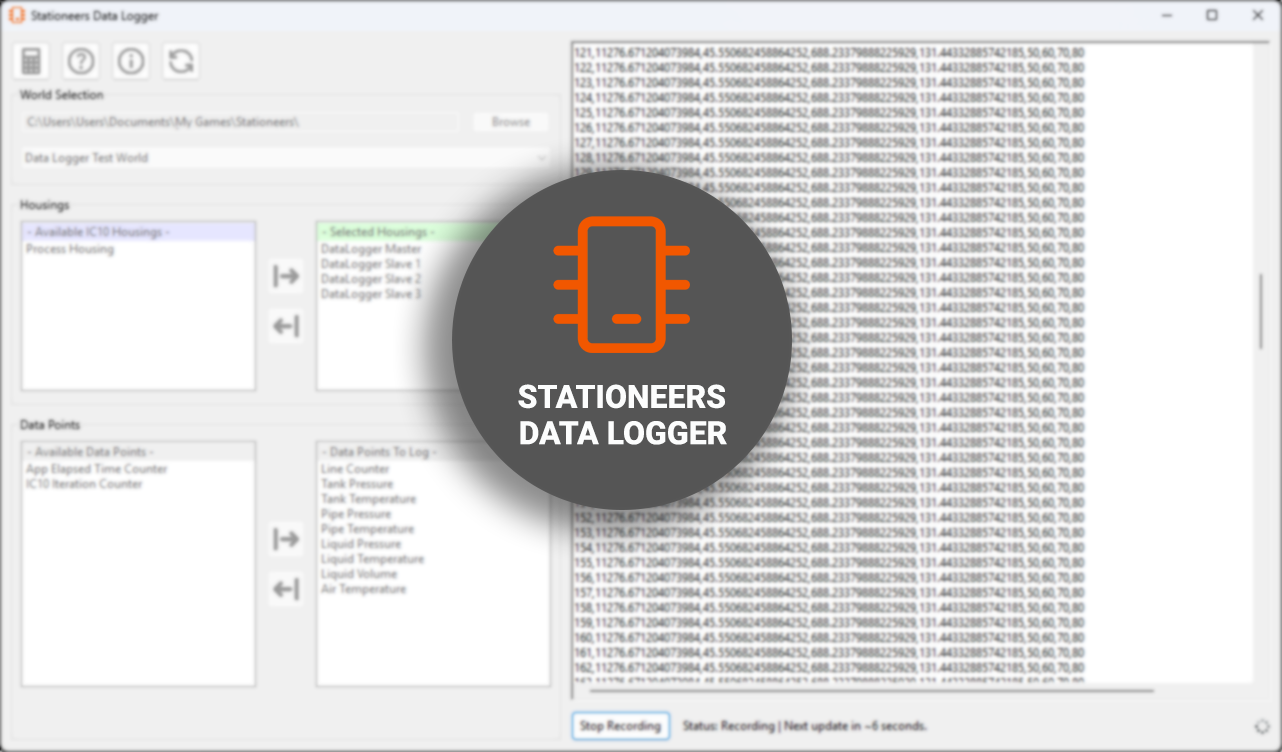Select Tank Pressure data point
This screenshot has width=1282, height=752.
(357, 484)
